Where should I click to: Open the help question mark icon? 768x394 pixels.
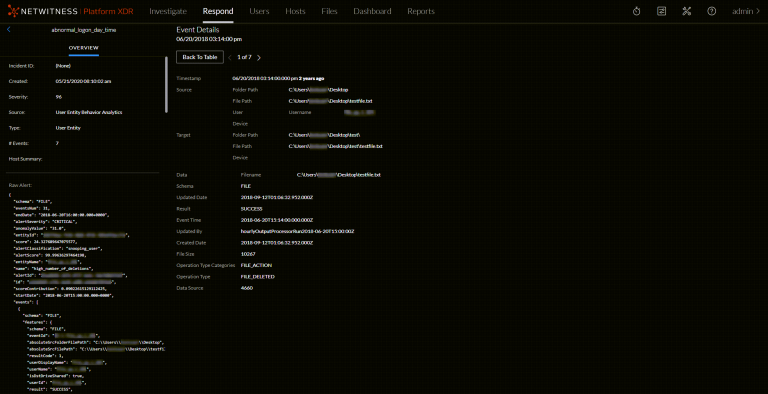[711, 11]
